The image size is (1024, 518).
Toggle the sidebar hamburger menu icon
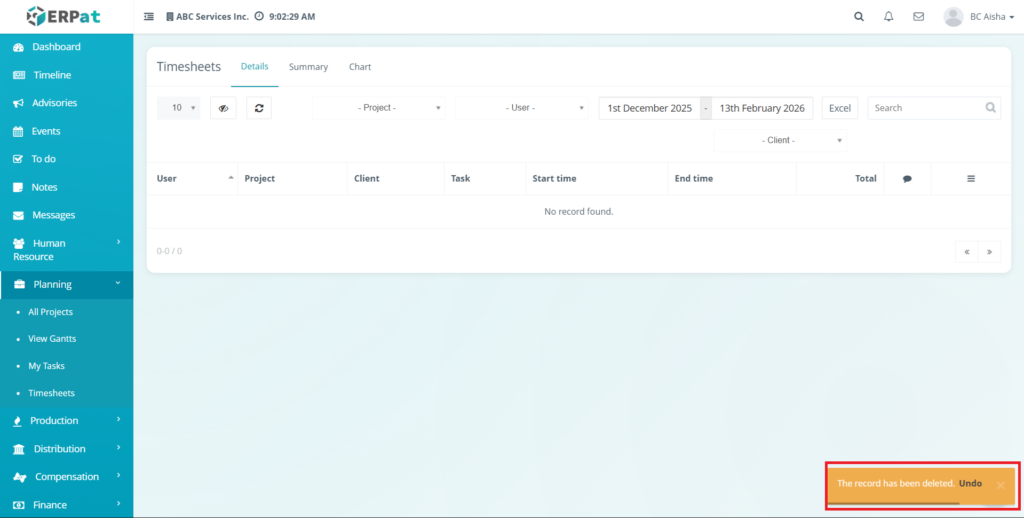[x=149, y=17]
